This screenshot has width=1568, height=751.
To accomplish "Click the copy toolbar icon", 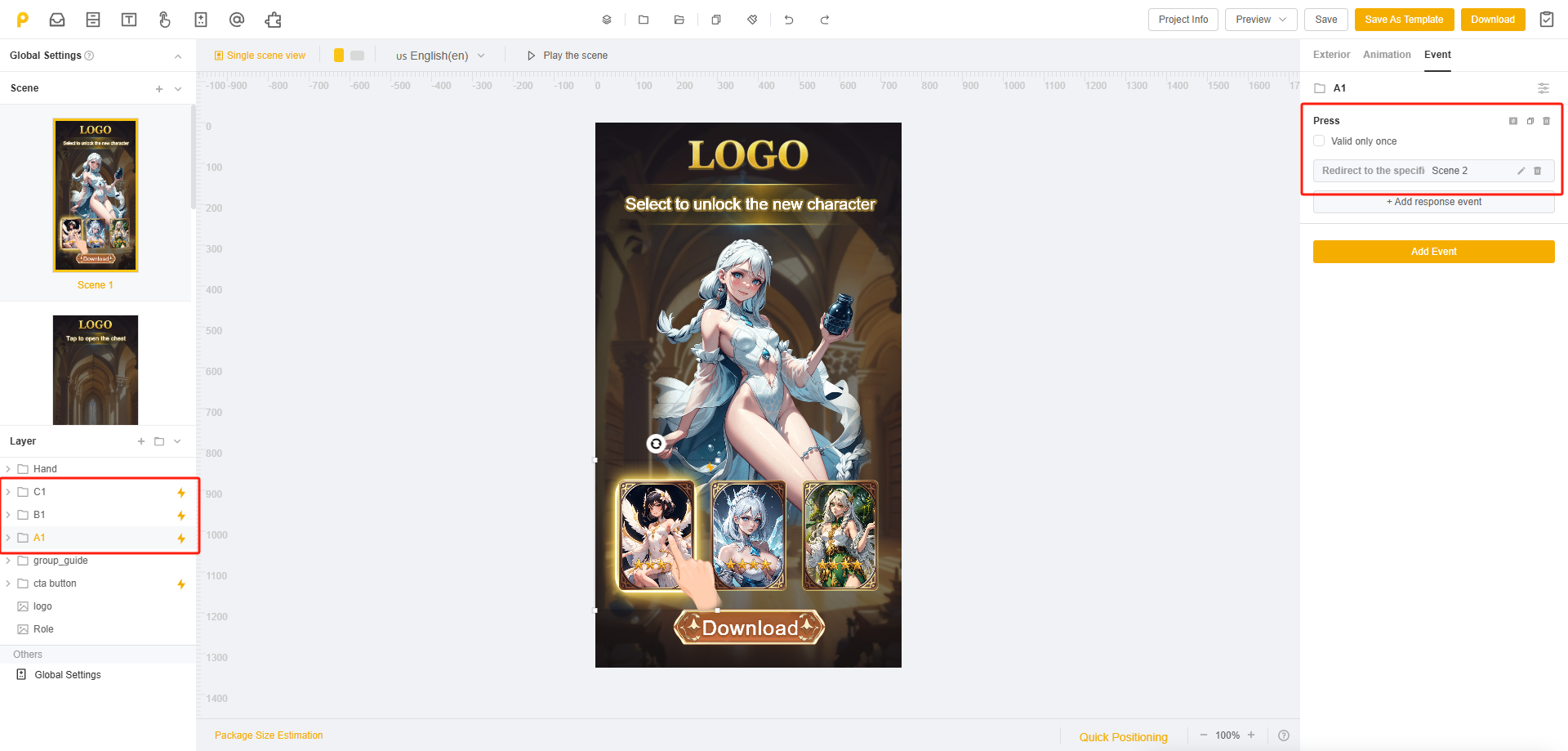I will [716, 20].
